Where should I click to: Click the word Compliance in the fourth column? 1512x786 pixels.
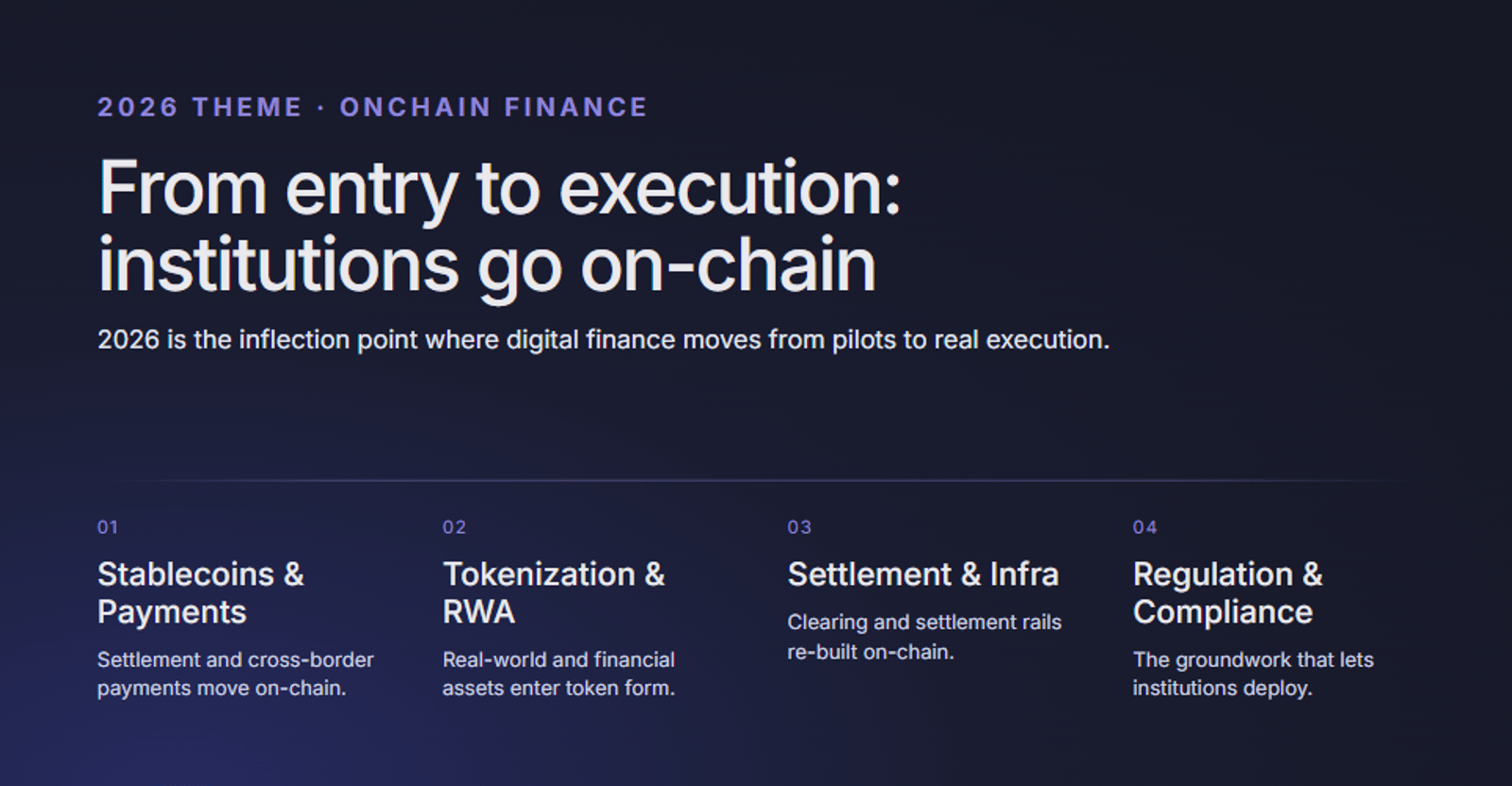pos(1223,612)
